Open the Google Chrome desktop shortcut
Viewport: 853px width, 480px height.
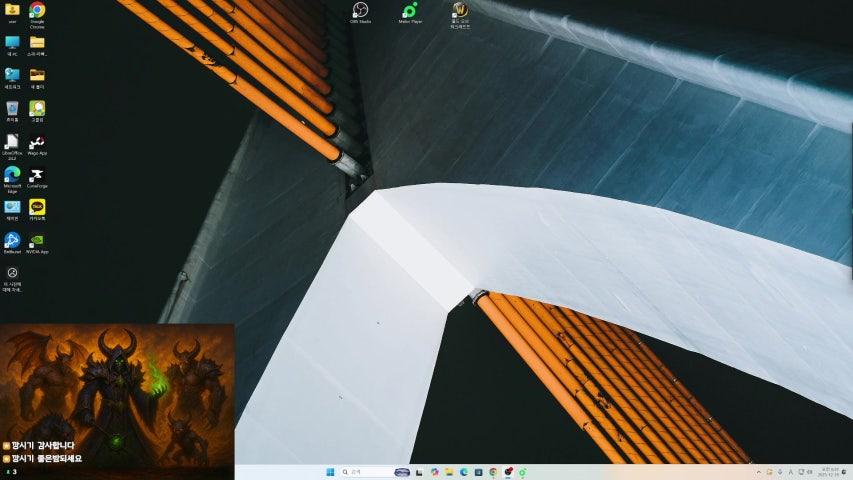click(x=37, y=11)
